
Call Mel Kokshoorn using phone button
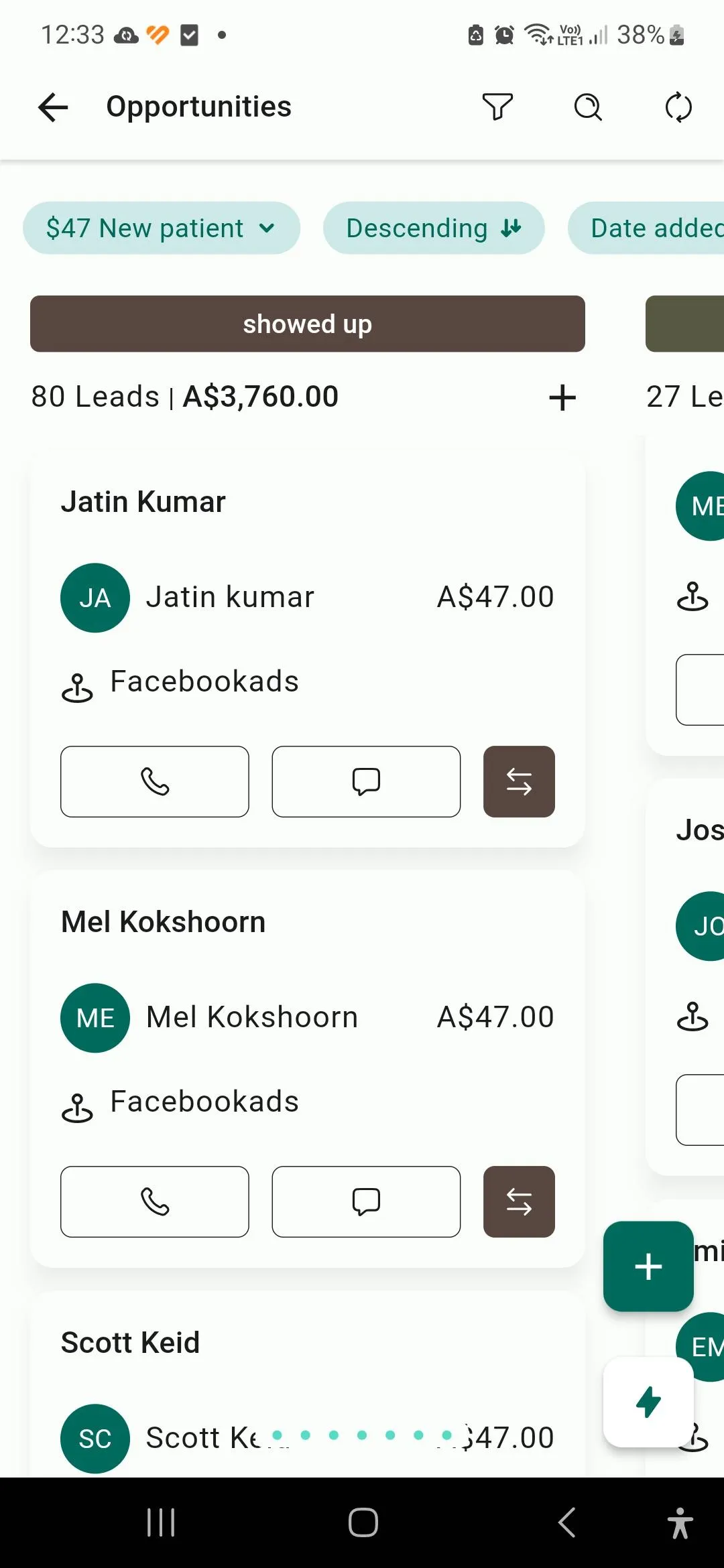155,1201
